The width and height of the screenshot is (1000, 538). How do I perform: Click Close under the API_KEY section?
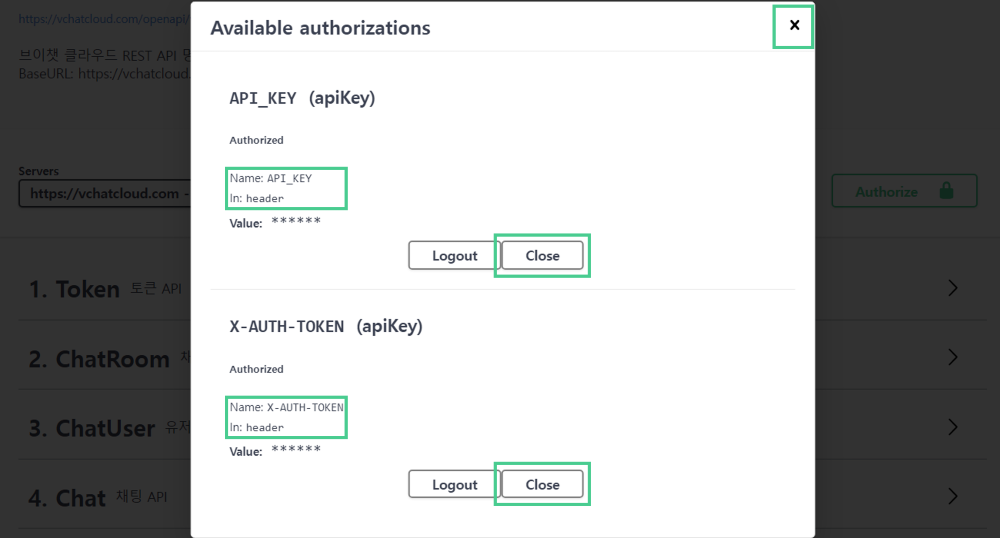[x=542, y=255]
